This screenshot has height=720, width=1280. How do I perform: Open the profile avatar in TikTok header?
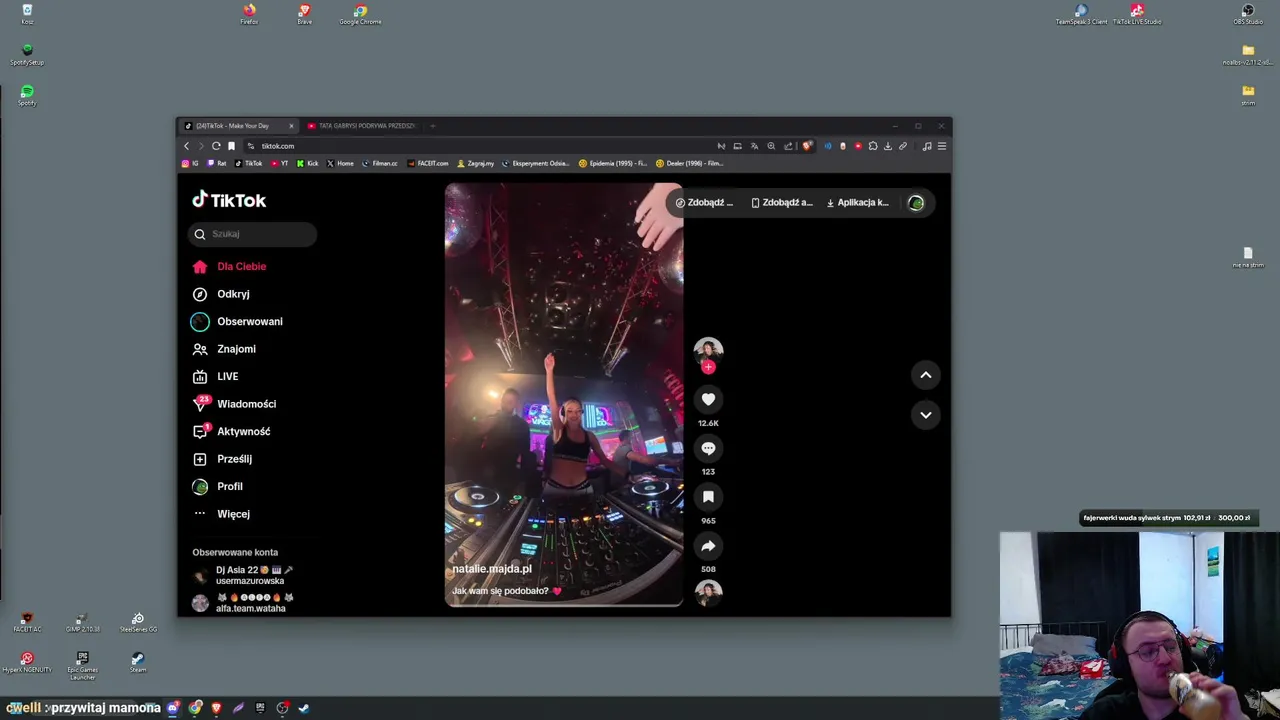[x=916, y=203]
